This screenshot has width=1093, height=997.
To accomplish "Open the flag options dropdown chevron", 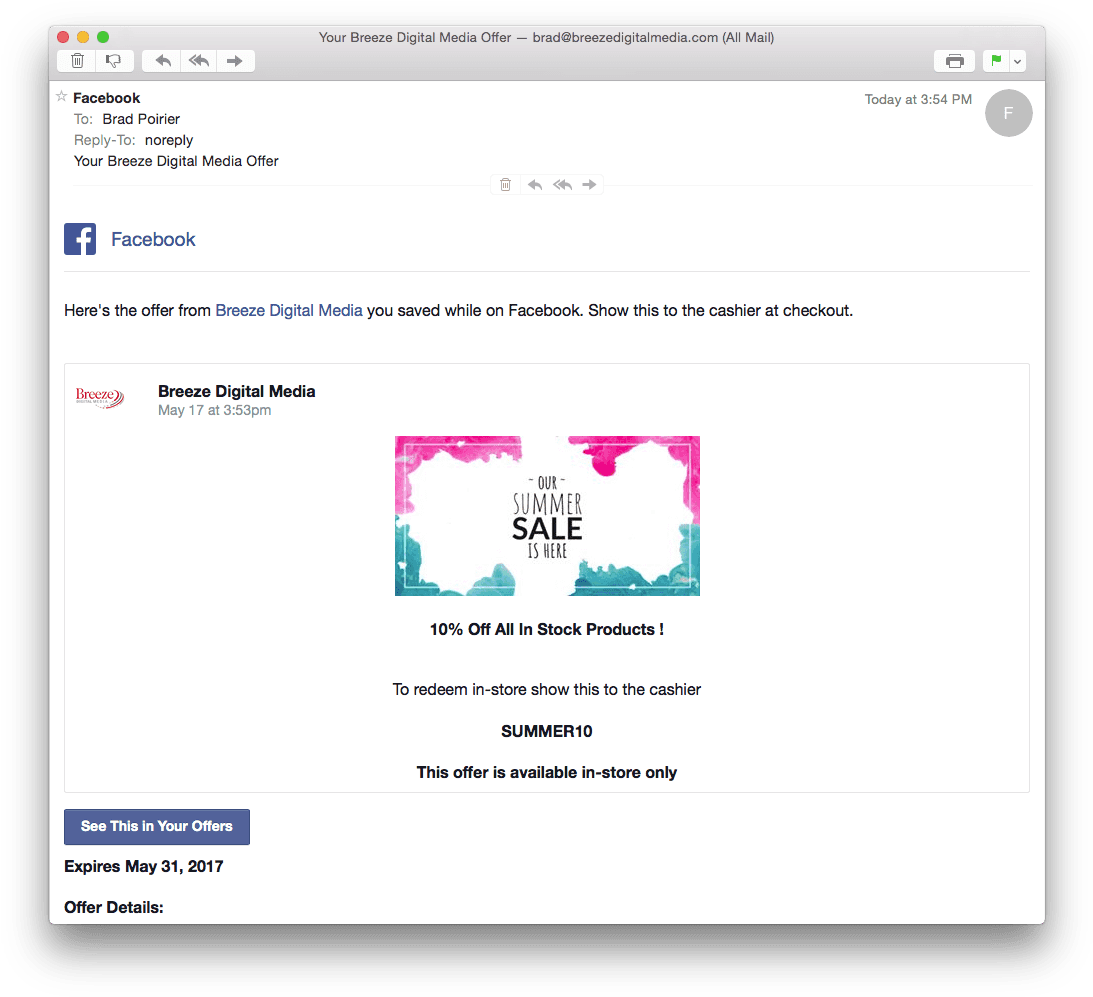I will (x=1017, y=60).
